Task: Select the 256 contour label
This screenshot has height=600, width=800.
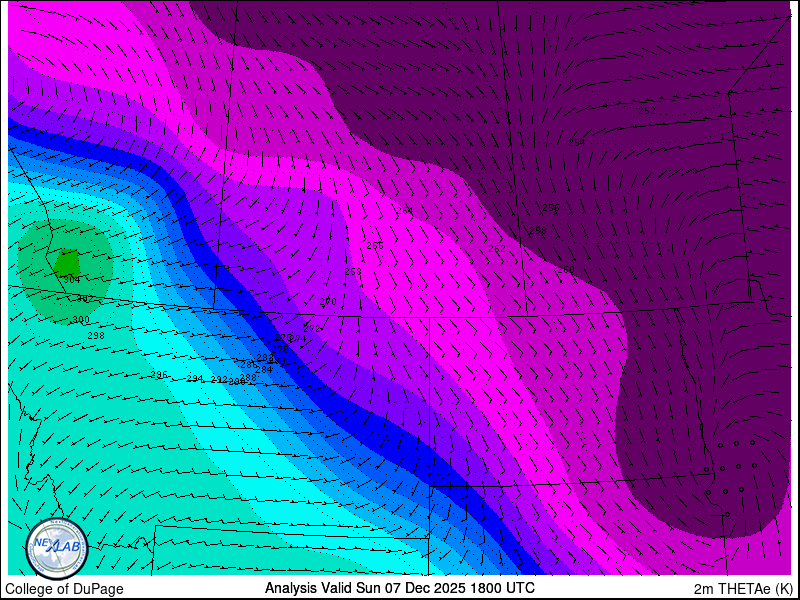Action: click(x=551, y=208)
